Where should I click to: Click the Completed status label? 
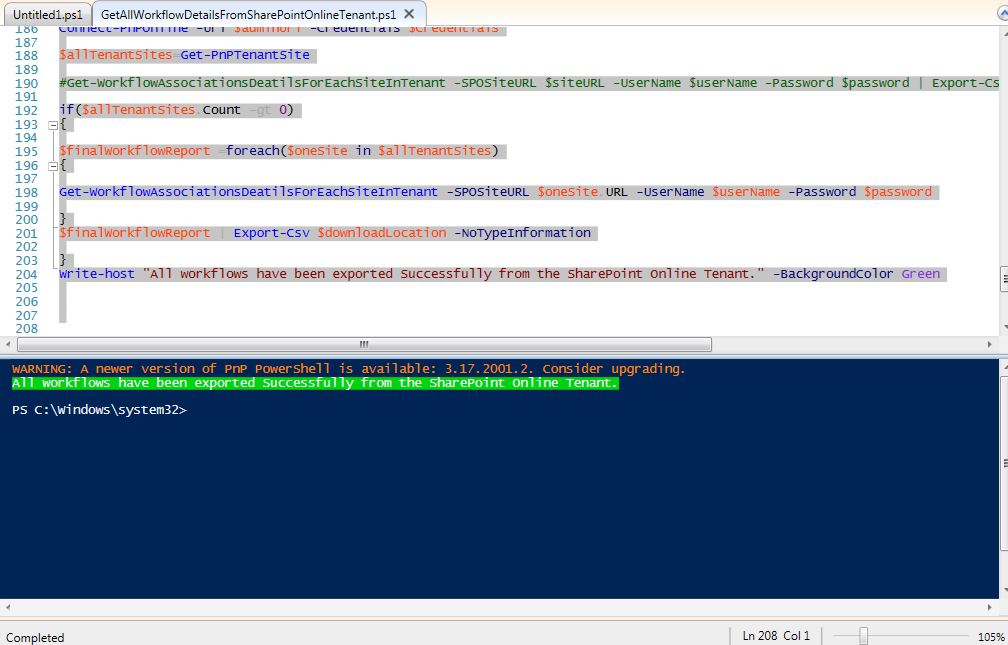[x=33, y=637]
